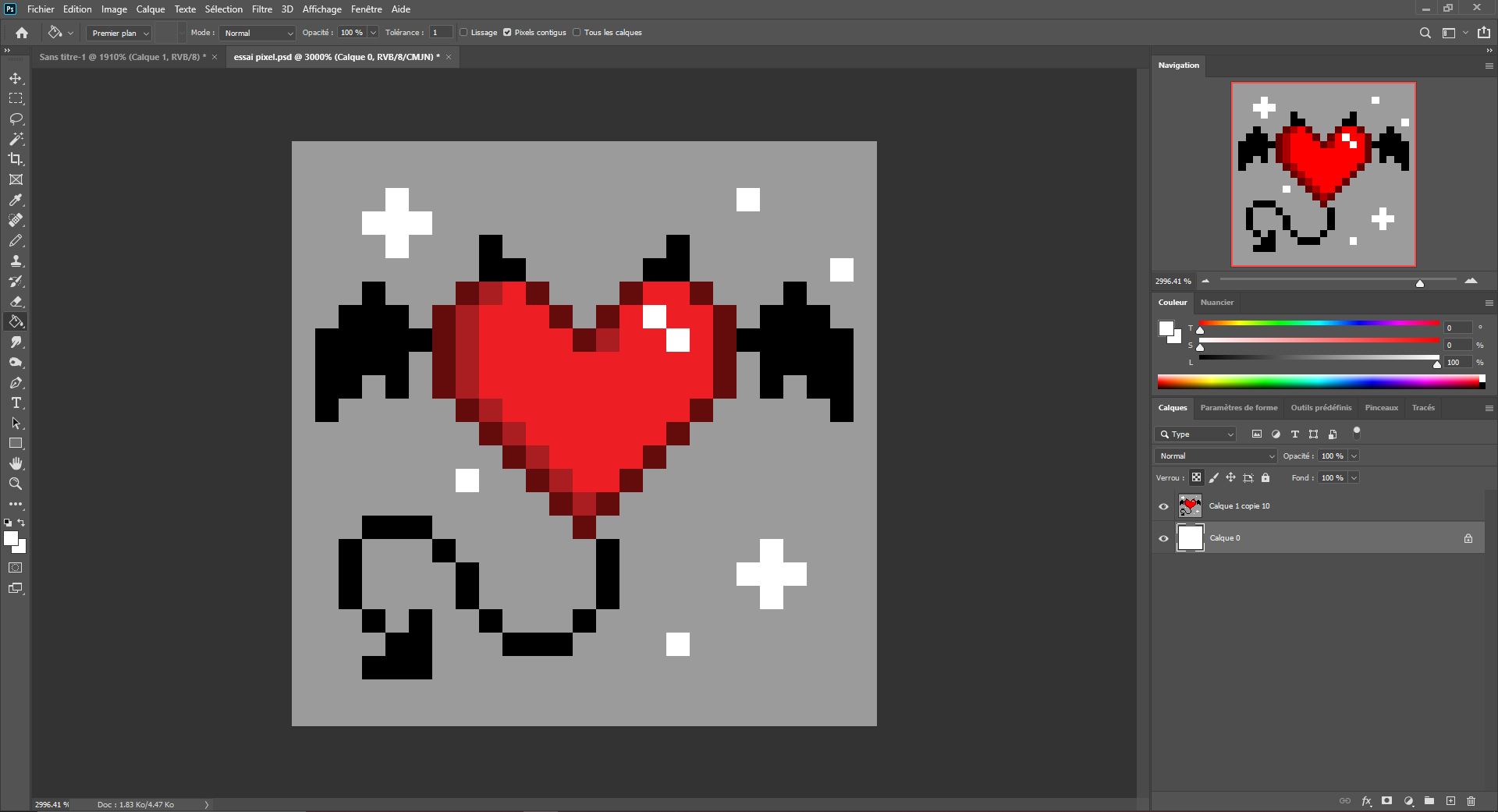The height and width of the screenshot is (812, 1498).
Task: Select the Eraser tool
Action: pyautogui.click(x=16, y=302)
